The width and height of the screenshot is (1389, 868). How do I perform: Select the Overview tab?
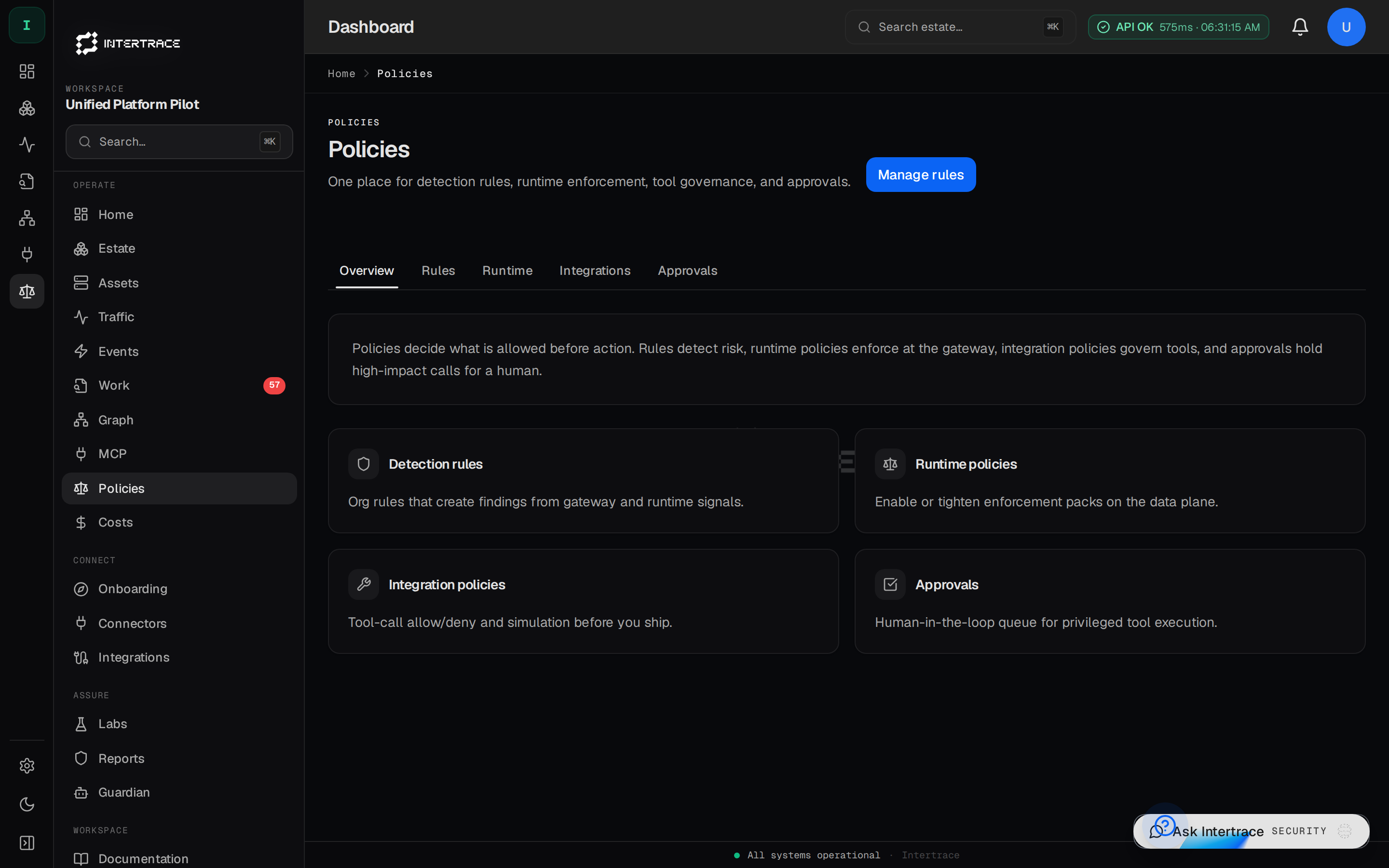pos(367,271)
